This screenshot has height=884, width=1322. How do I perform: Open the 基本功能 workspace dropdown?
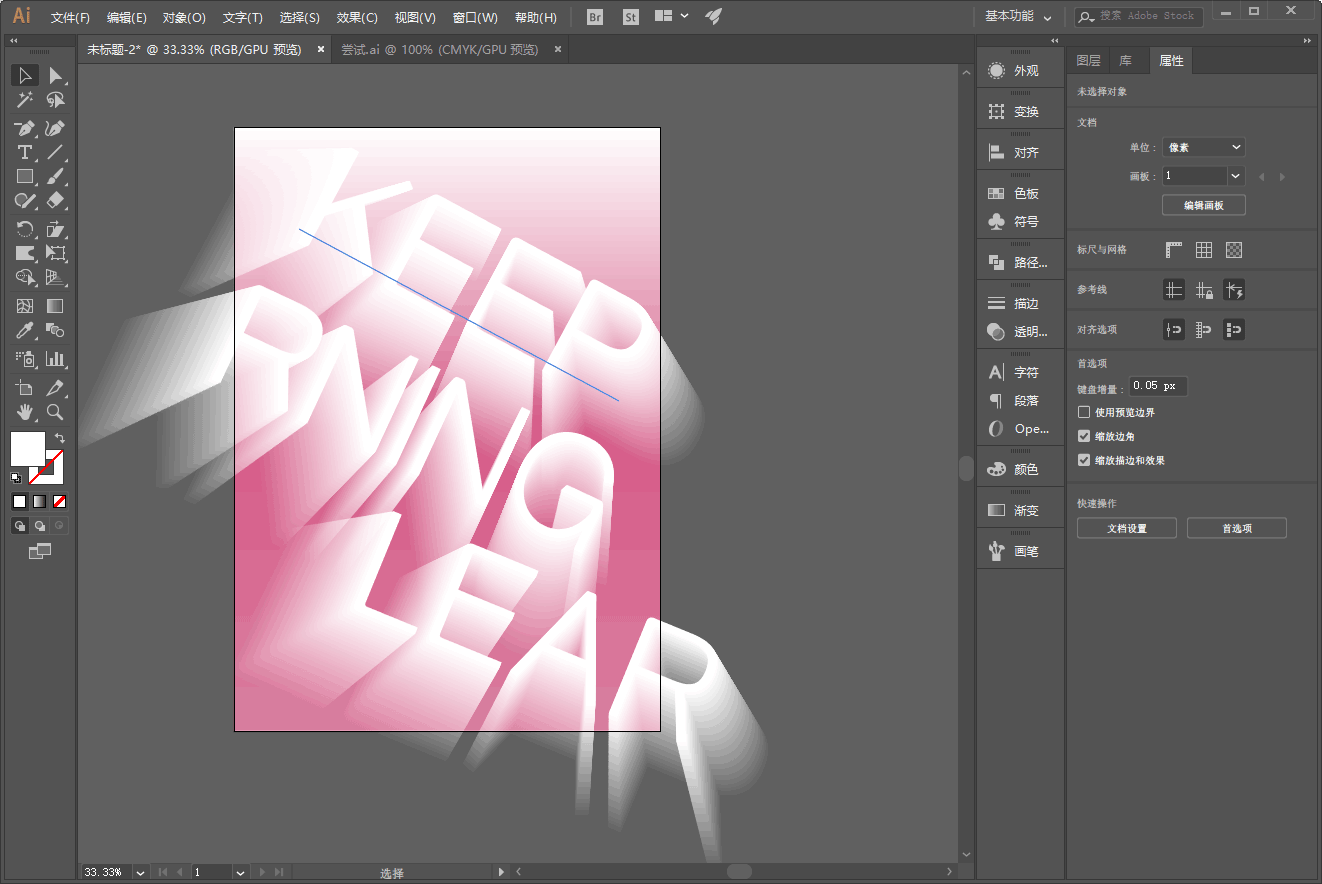click(1018, 16)
